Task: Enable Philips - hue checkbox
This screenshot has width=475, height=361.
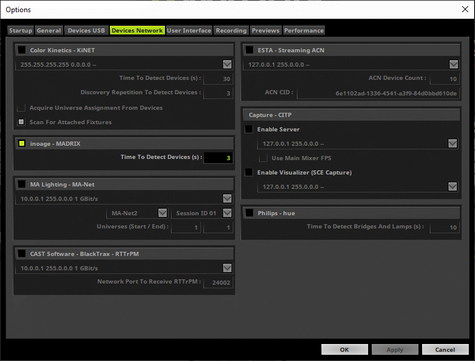Action: pos(249,213)
